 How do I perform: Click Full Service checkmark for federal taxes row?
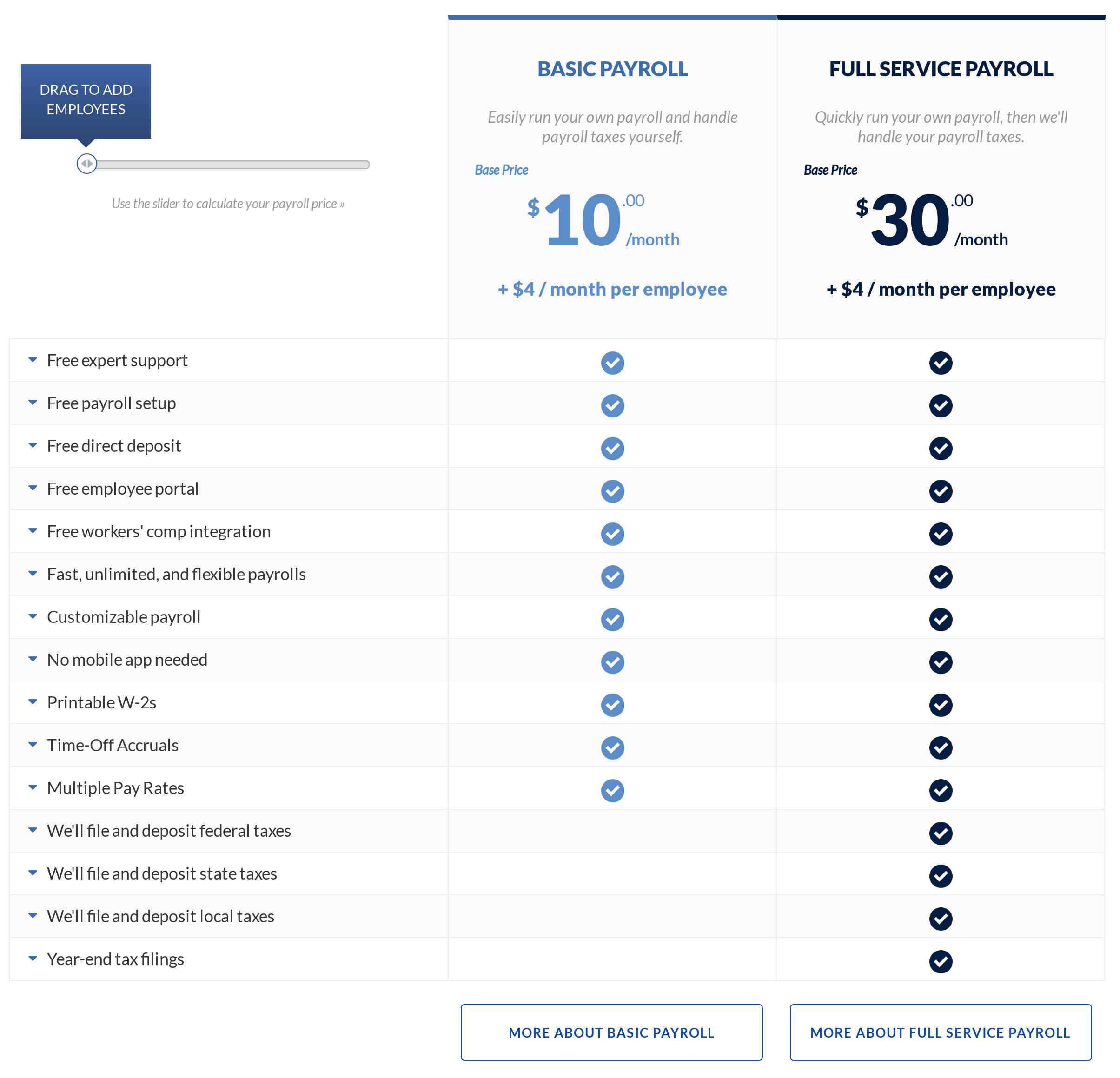point(940,833)
